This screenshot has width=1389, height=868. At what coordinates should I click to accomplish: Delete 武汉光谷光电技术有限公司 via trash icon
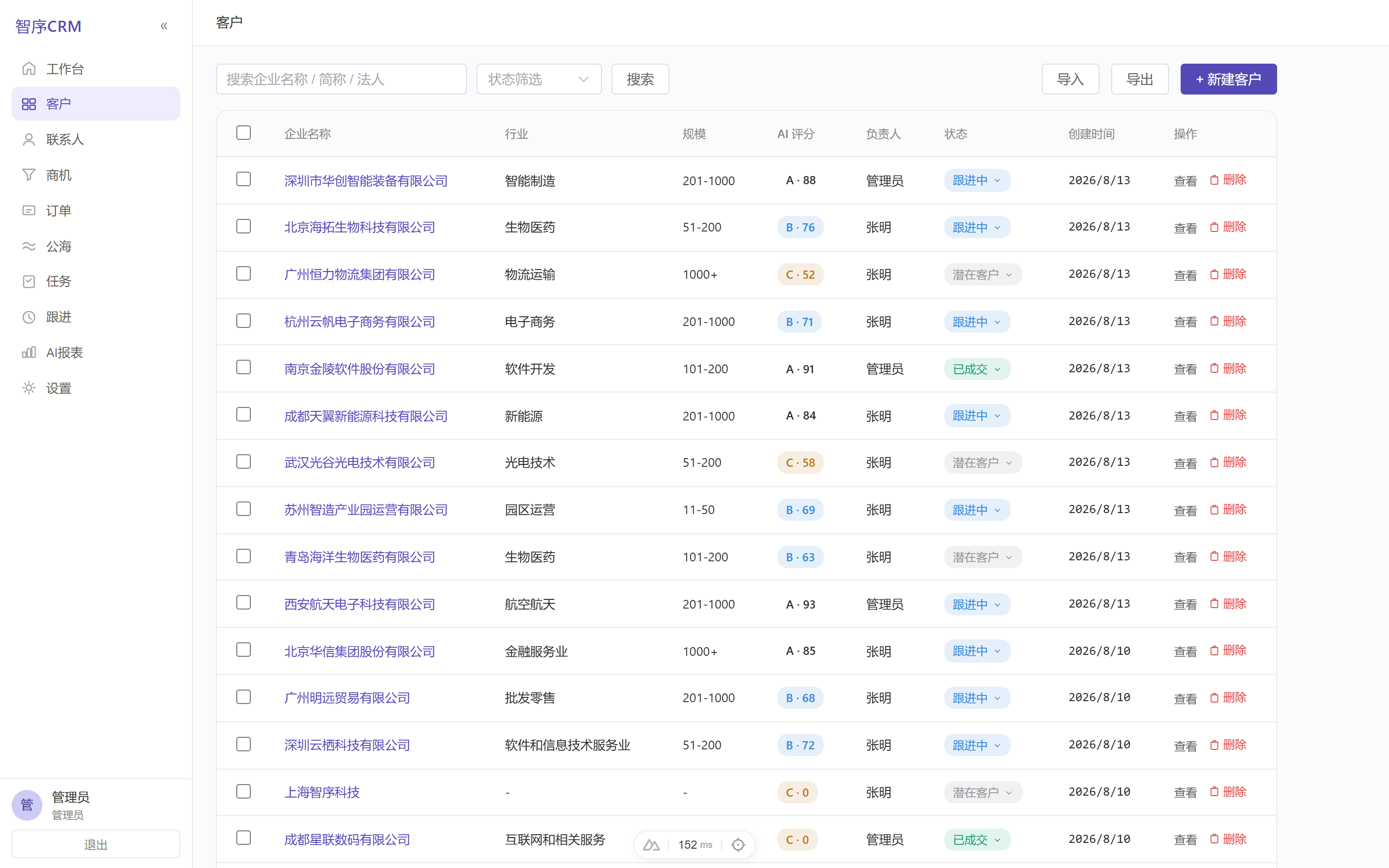click(1214, 462)
